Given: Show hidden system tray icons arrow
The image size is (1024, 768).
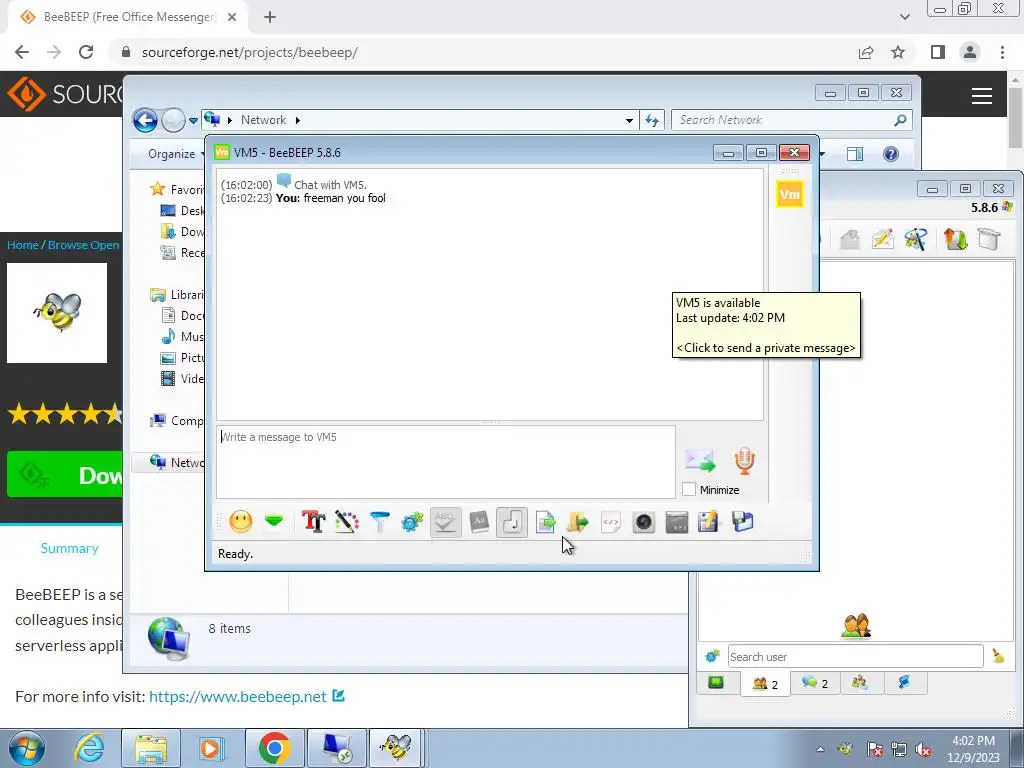Looking at the screenshot, I should [x=820, y=749].
